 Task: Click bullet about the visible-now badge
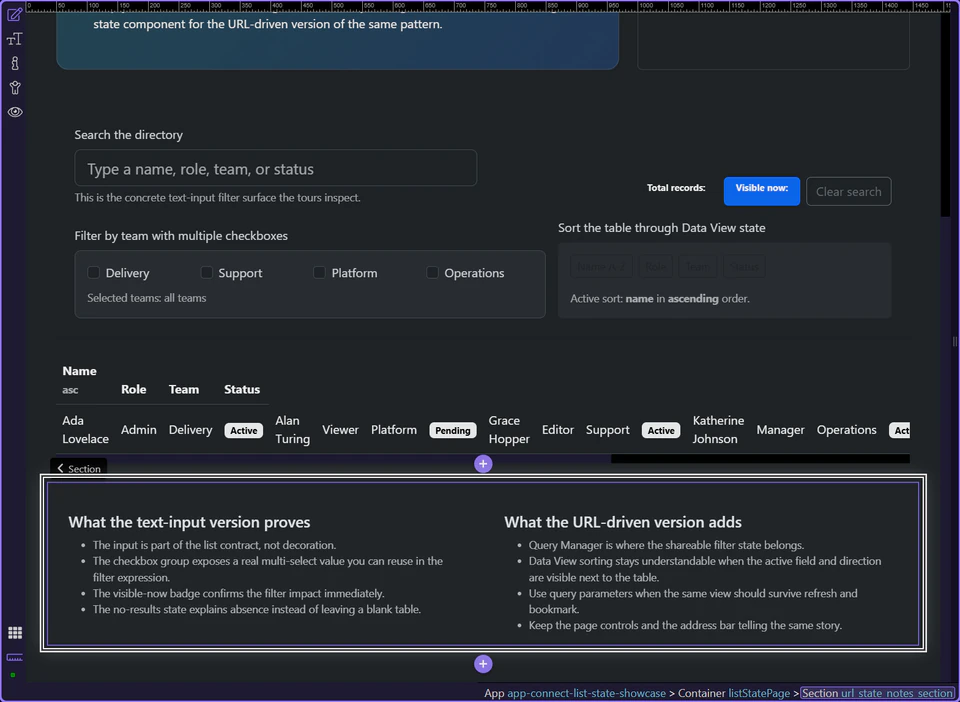pyautogui.click(x=238, y=594)
